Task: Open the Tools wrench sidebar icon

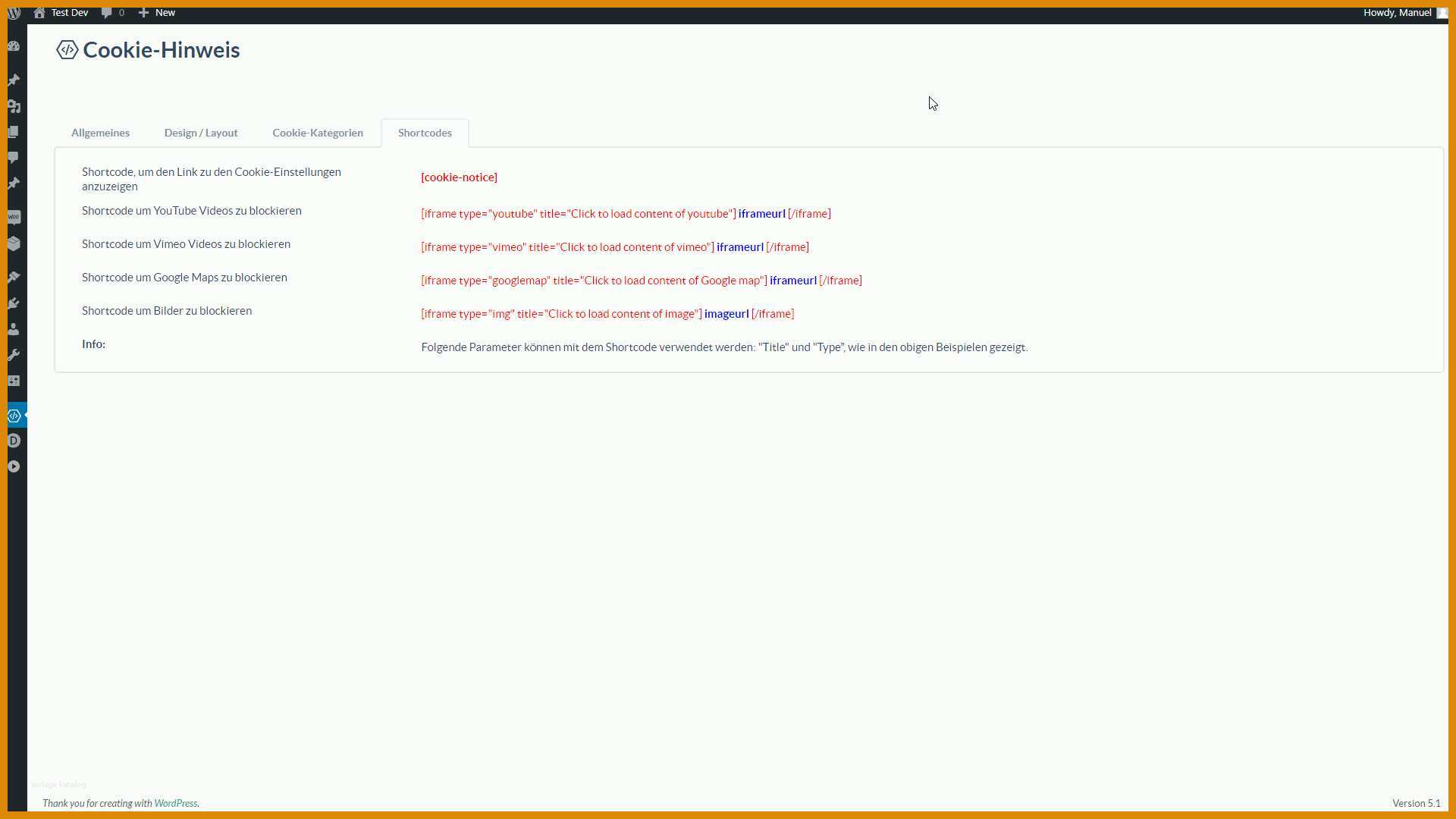Action: tap(14, 355)
